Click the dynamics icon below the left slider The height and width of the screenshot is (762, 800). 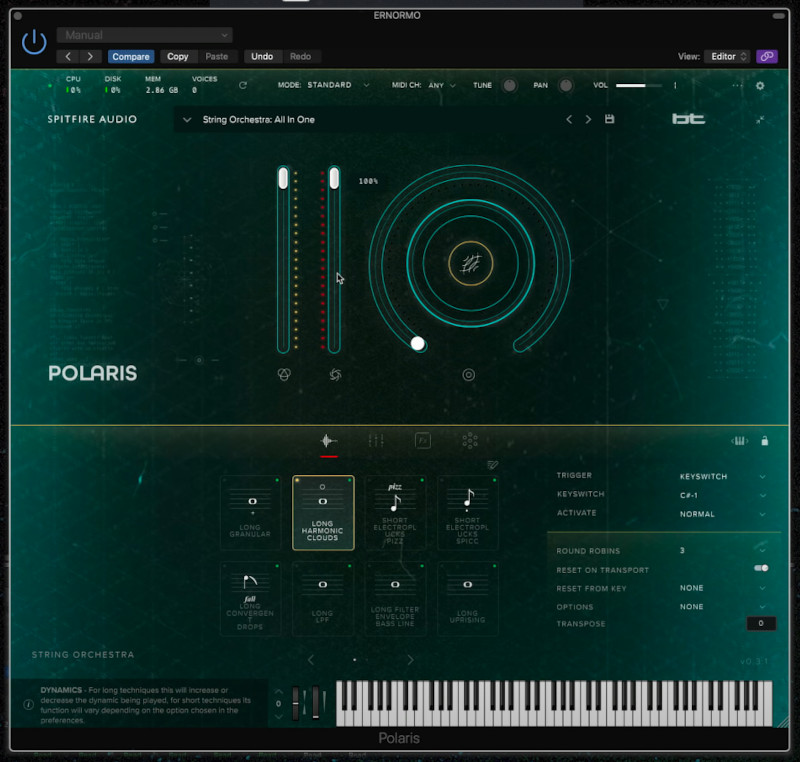pos(284,375)
